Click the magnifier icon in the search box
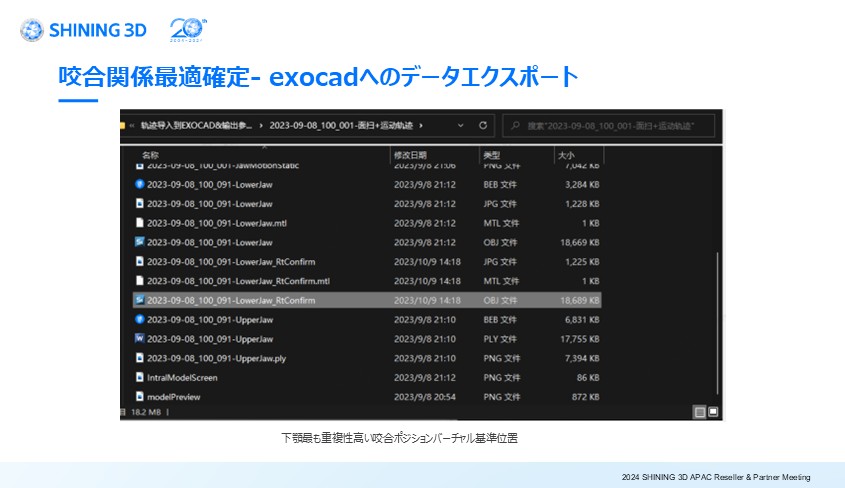The width and height of the screenshot is (845, 488). [x=515, y=126]
